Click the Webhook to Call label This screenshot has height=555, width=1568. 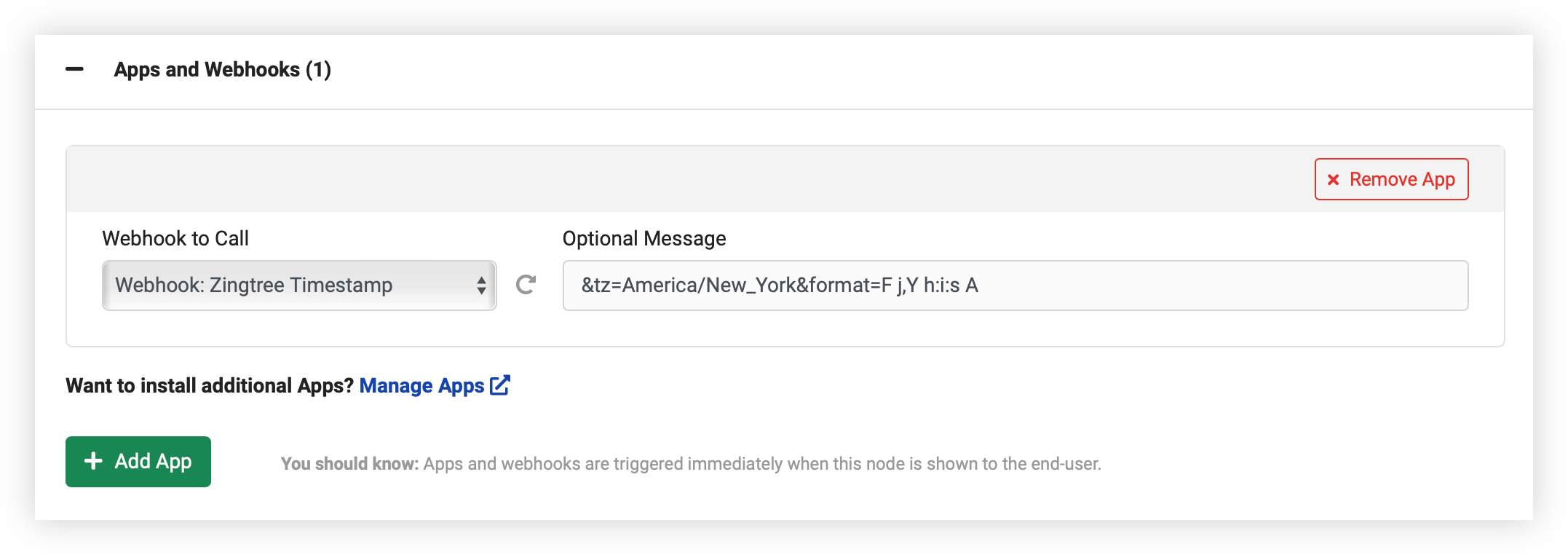click(175, 239)
